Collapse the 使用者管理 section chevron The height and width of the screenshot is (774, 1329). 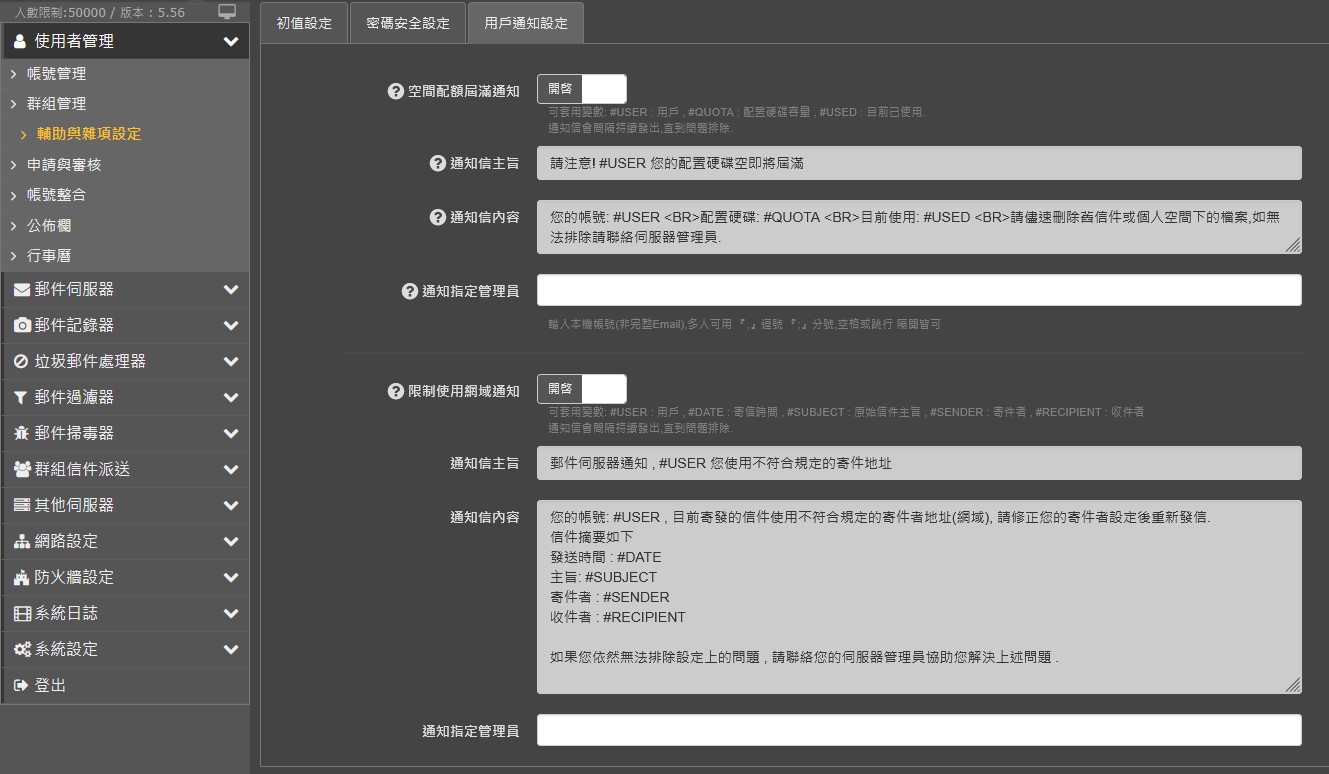[231, 42]
